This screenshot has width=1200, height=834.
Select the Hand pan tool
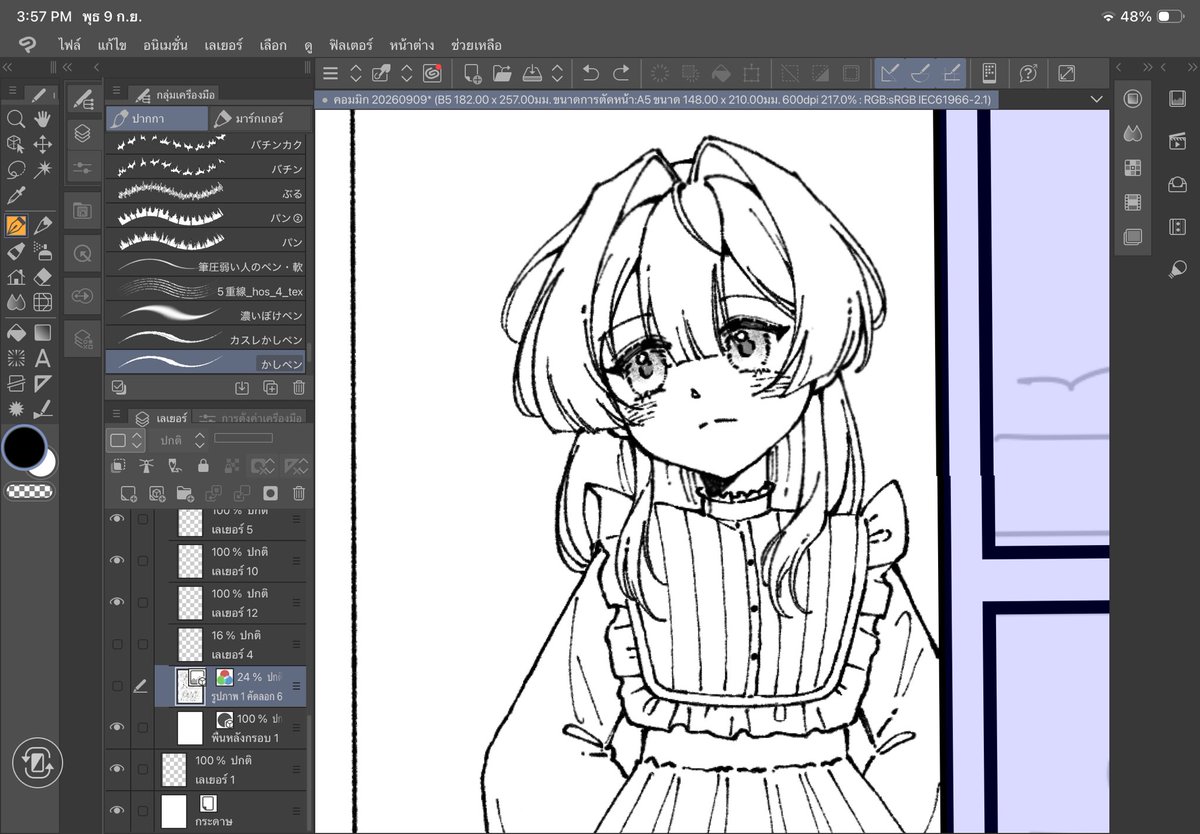(x=43, y=119)
